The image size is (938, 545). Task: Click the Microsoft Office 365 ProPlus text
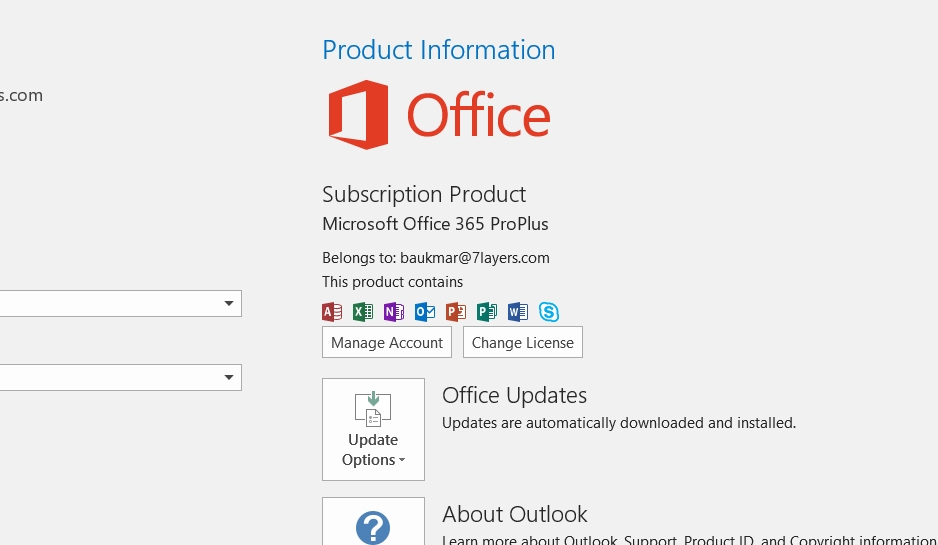(435, 224)
